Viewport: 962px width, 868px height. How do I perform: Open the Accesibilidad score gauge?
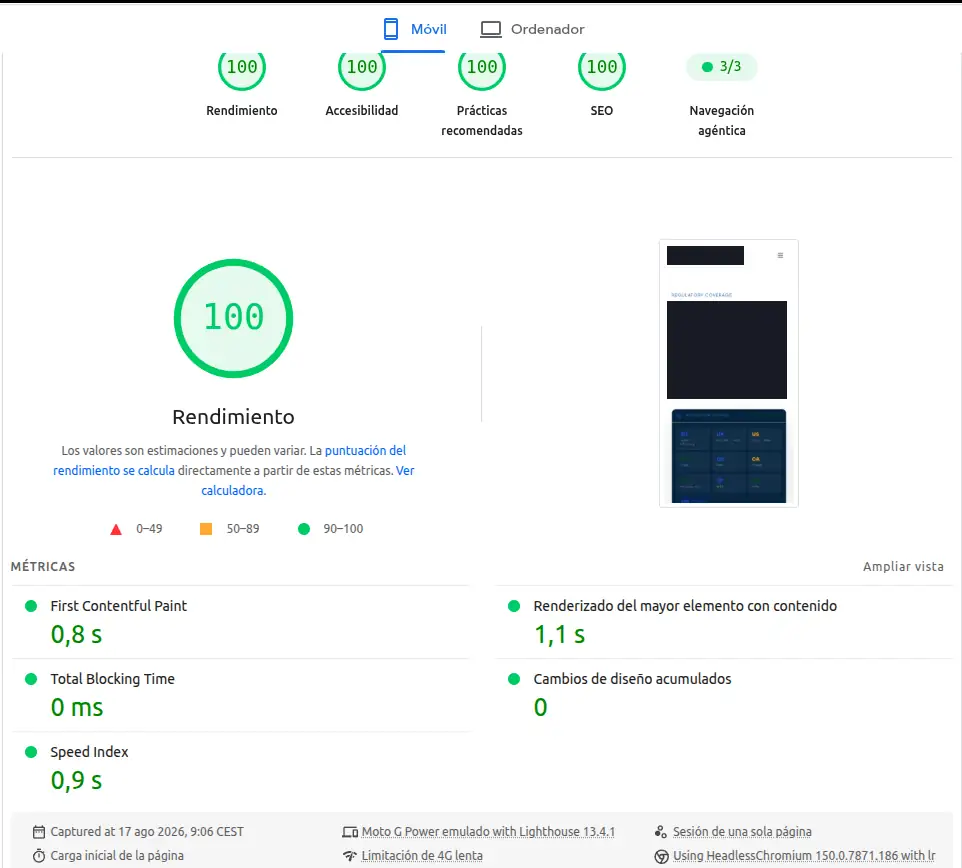pos(362,68)
